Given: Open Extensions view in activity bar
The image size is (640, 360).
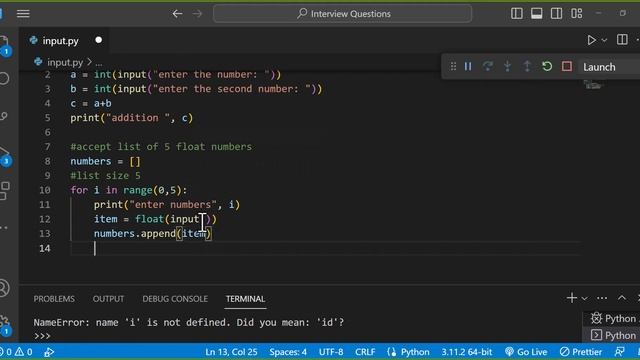Looking at the screenshot, I should [x=4, y=191].
